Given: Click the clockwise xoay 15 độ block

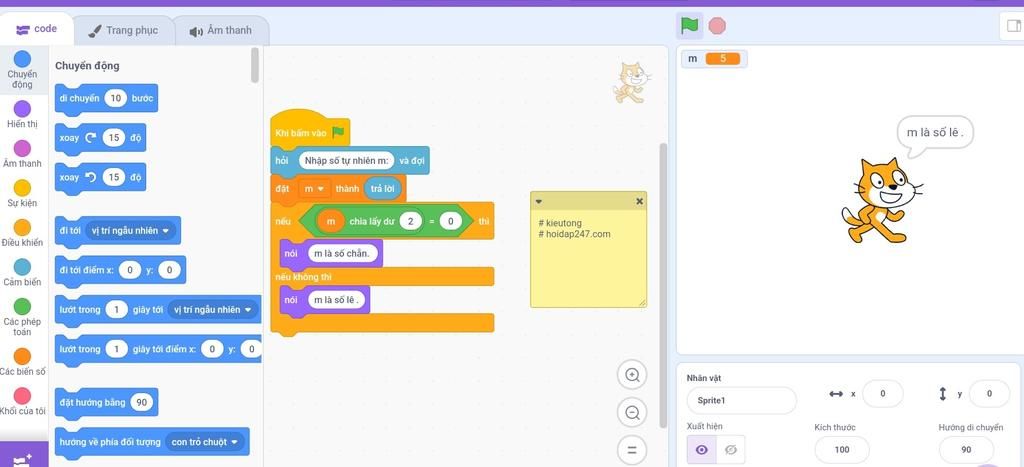Looking at the screenshot, I should (x=101, y=138).
